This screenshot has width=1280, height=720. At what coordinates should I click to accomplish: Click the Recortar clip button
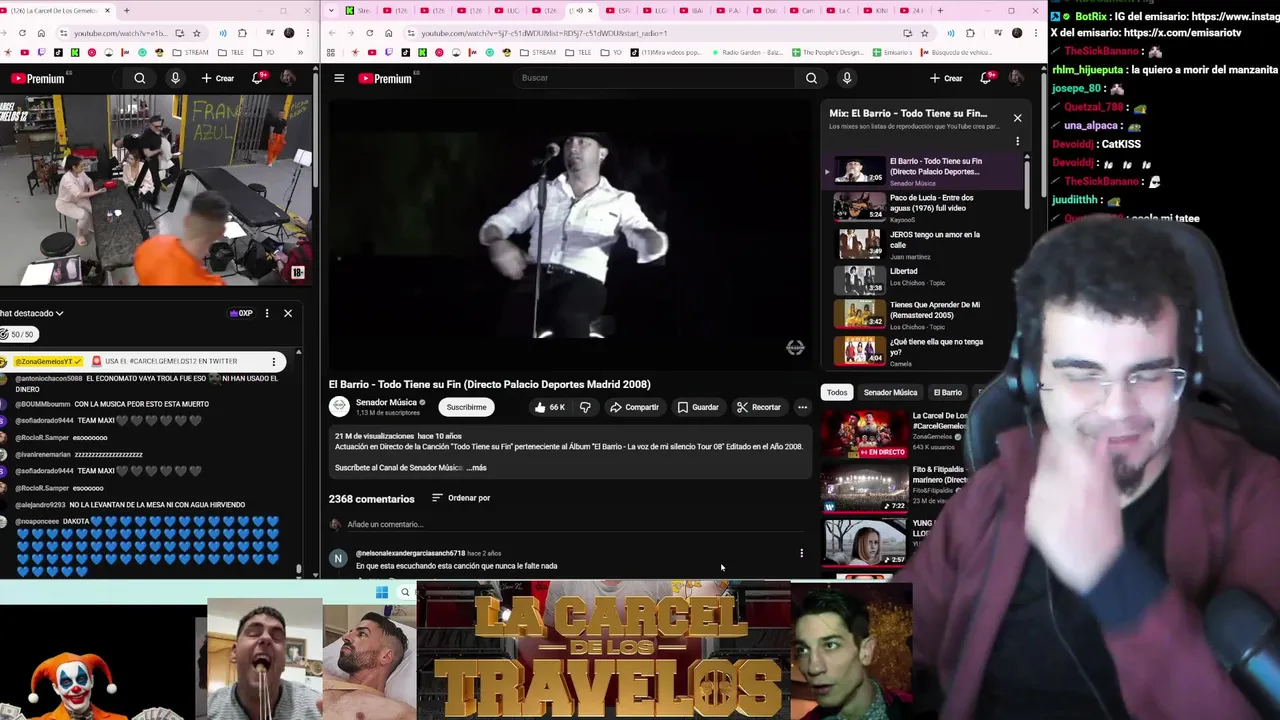759,407
